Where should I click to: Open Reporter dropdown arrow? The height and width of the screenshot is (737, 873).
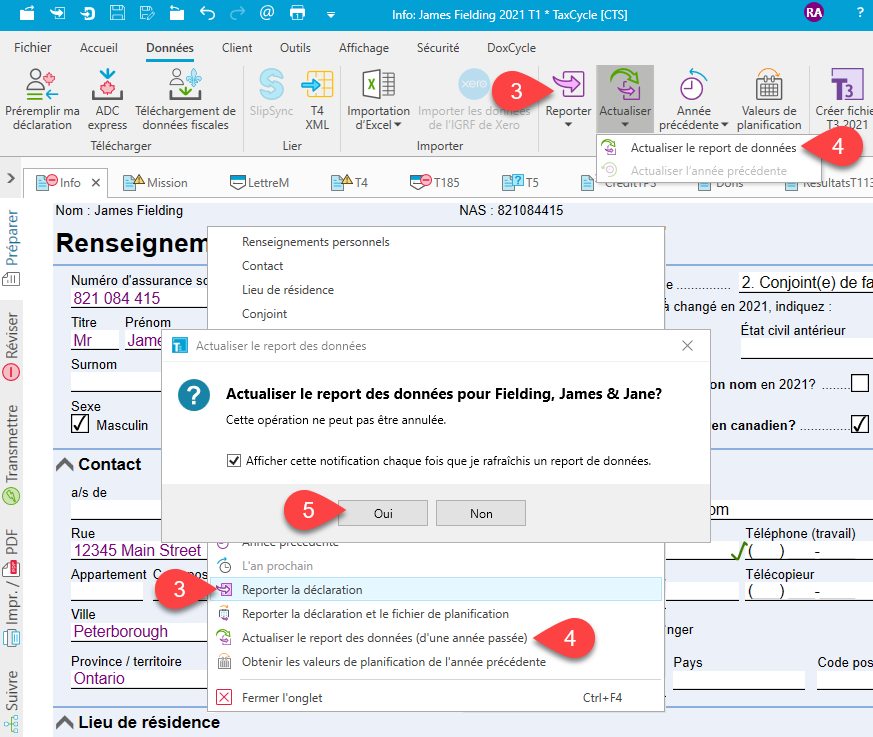[568, 125]
